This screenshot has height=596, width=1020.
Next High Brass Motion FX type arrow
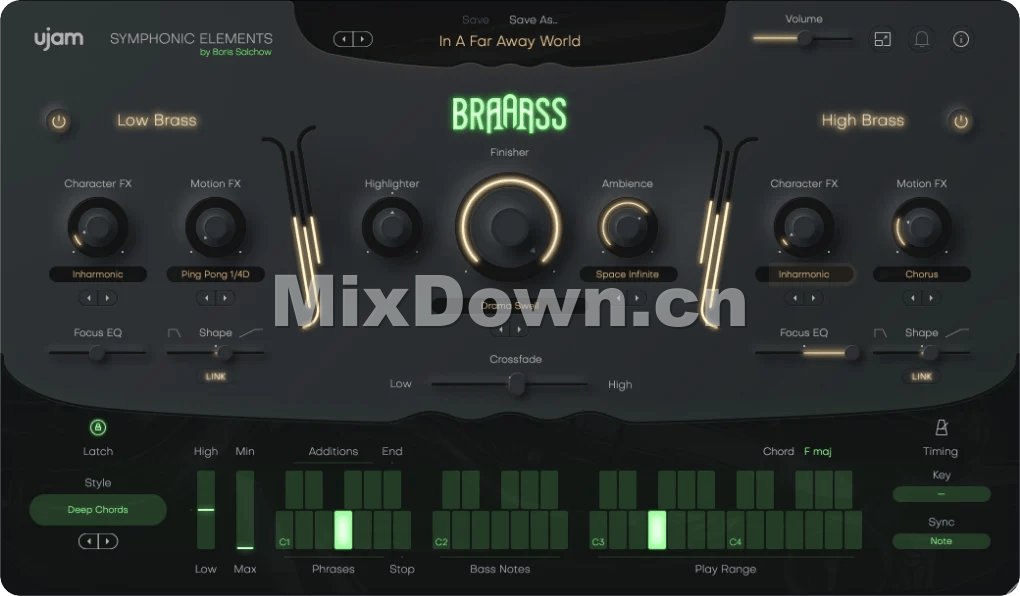tap(931, 298)
